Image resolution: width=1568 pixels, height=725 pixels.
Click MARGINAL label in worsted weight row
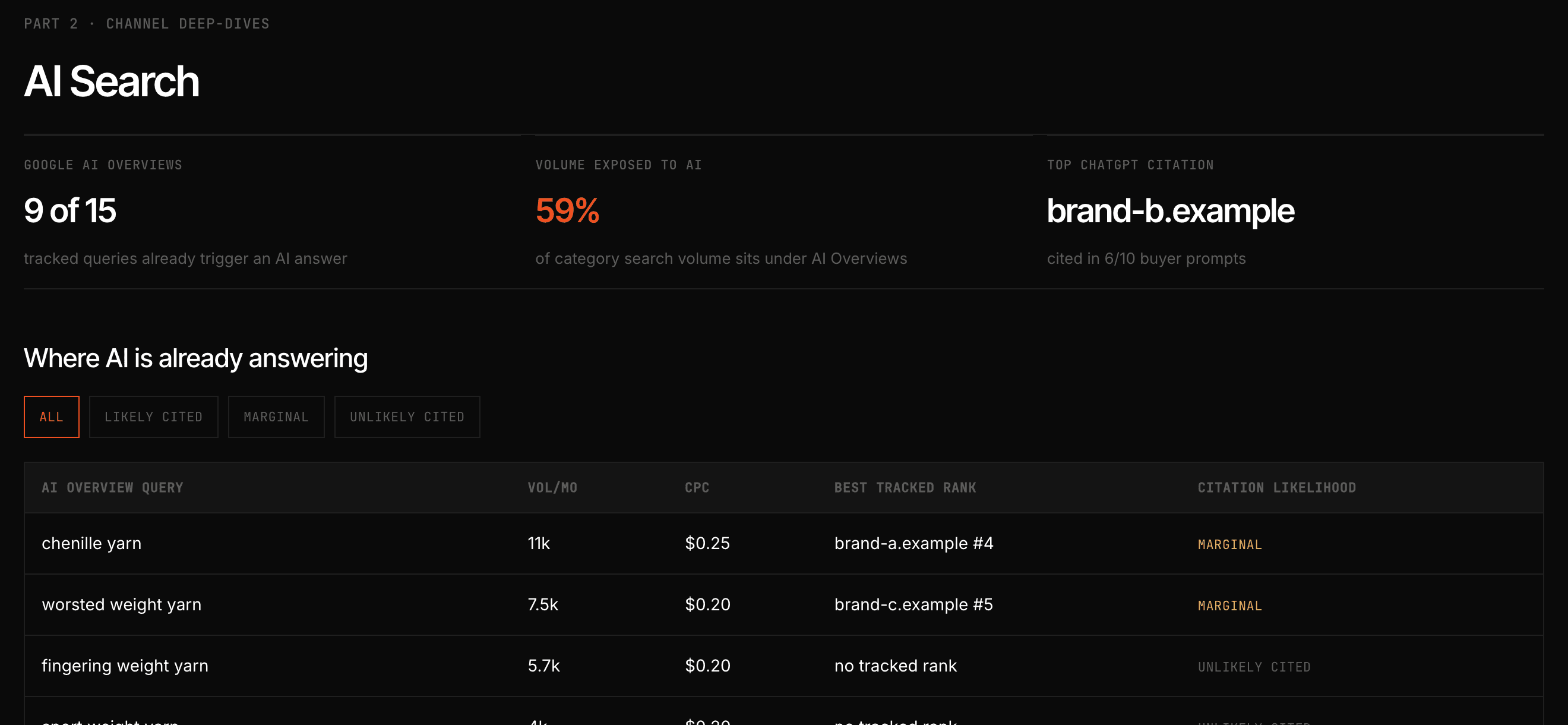pyautogui.click(x=1229, y=606)
